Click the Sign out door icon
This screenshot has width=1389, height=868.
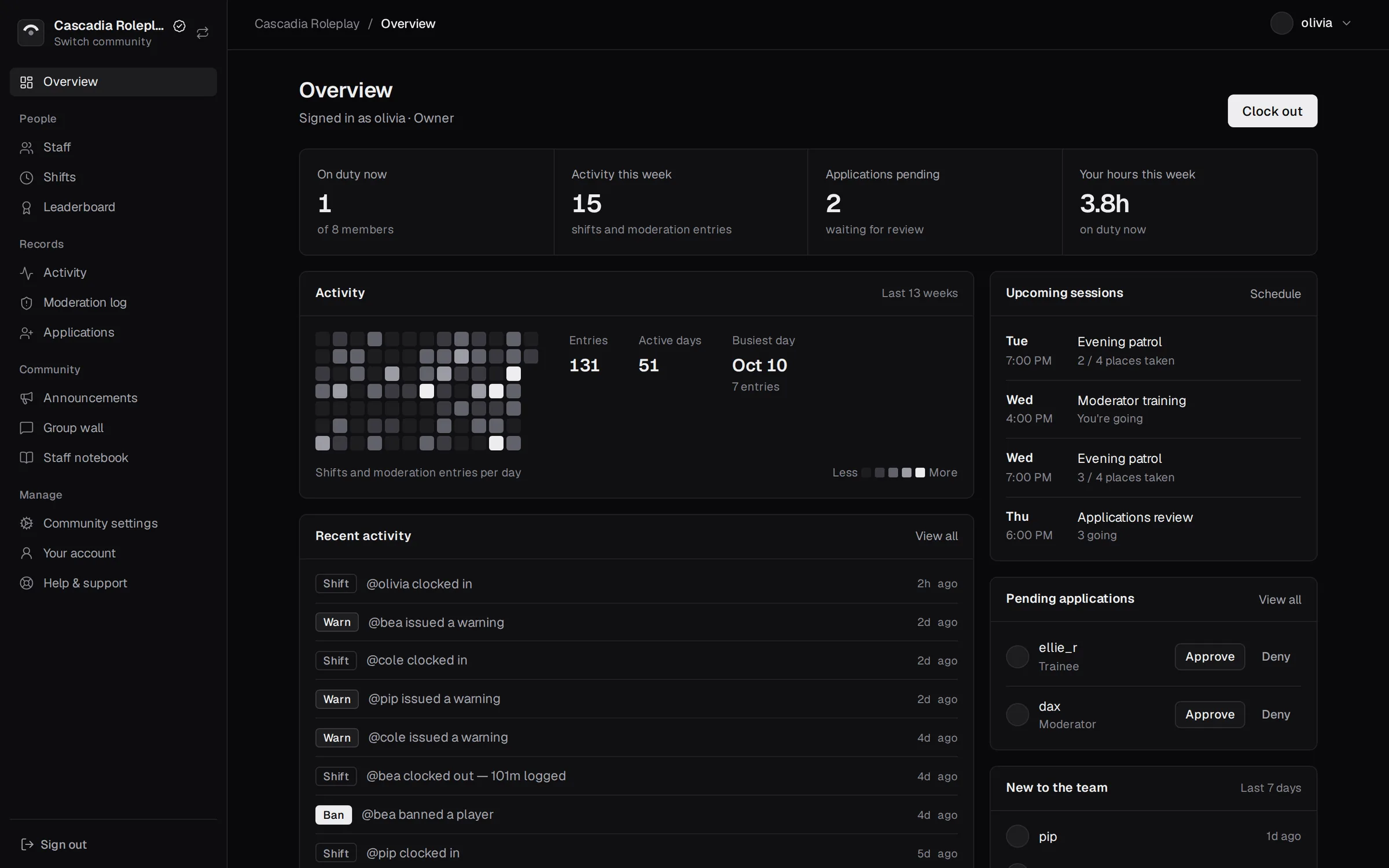click(27, 844)
